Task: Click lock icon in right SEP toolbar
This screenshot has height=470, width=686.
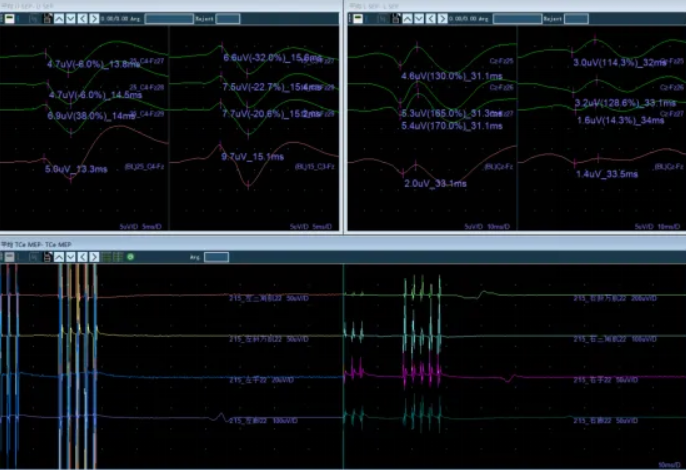Action: point(396,18)
